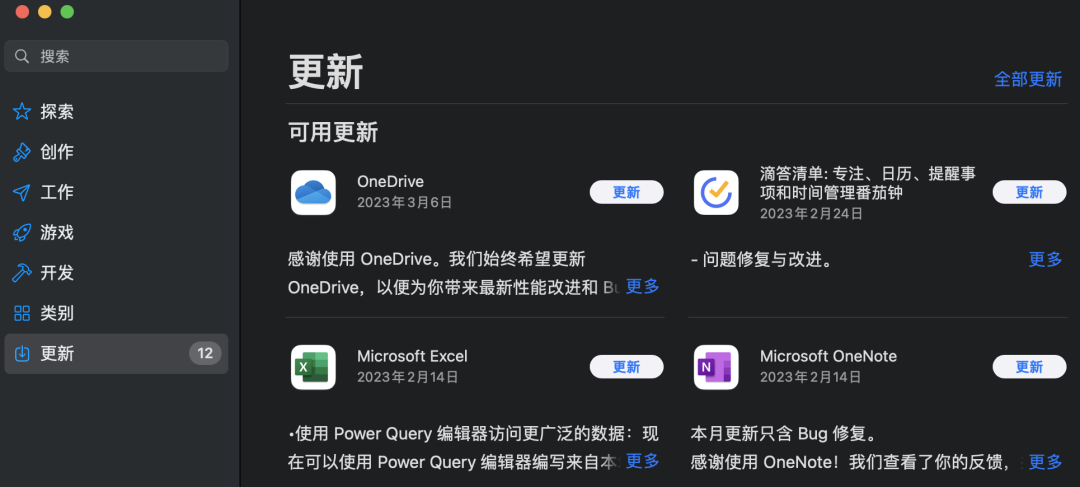Focus the 搜索 search input field
Image resolution: width=1080 pixels, height=487 pixels.
(125, 57)
